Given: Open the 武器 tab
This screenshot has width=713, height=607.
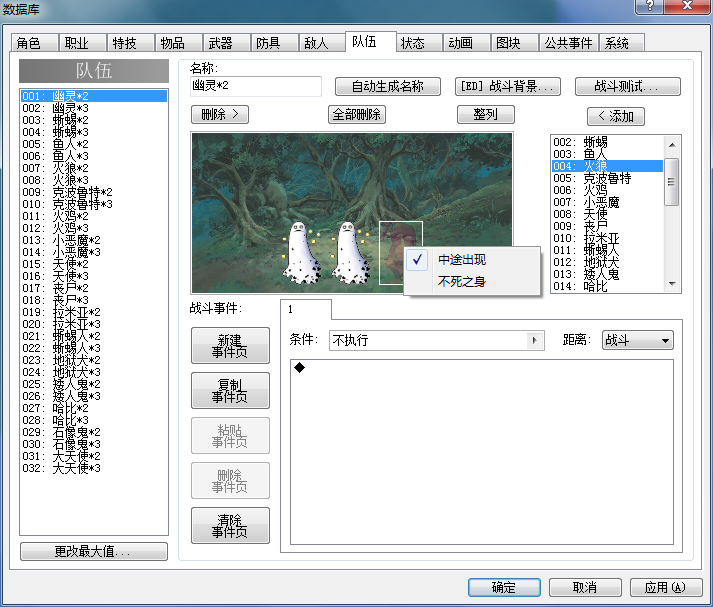Looking at the screenshot, I should pos(227,43).
